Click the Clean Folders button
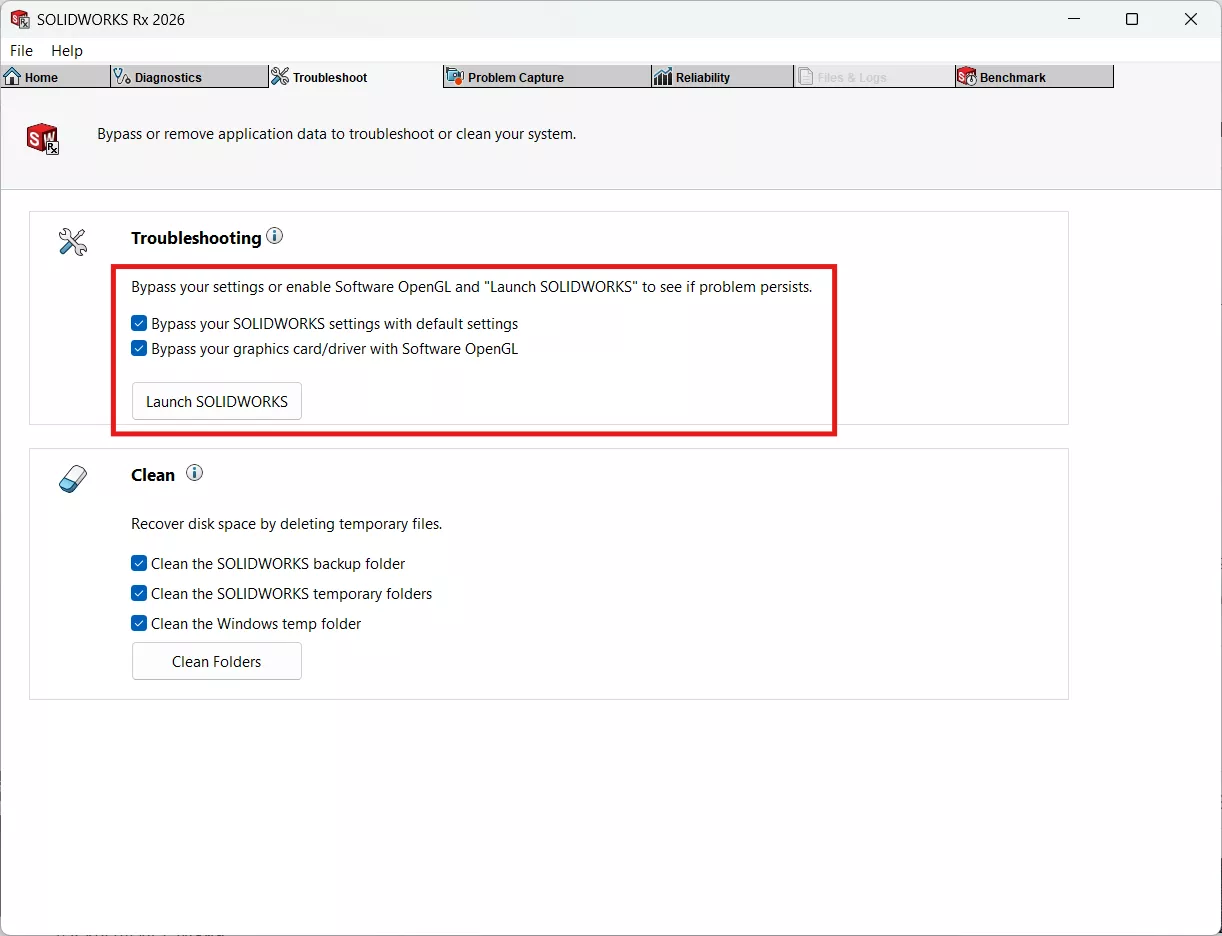This screenshot has width=1222, height=936. pyautogui.click(x=216, y=661)
